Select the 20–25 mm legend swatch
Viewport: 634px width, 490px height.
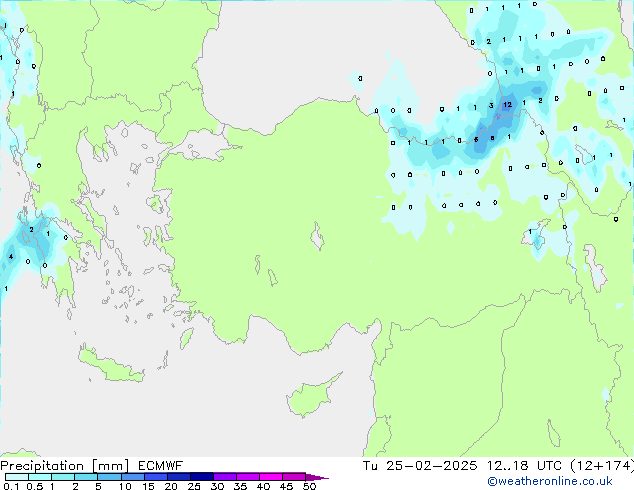[178, 477]
